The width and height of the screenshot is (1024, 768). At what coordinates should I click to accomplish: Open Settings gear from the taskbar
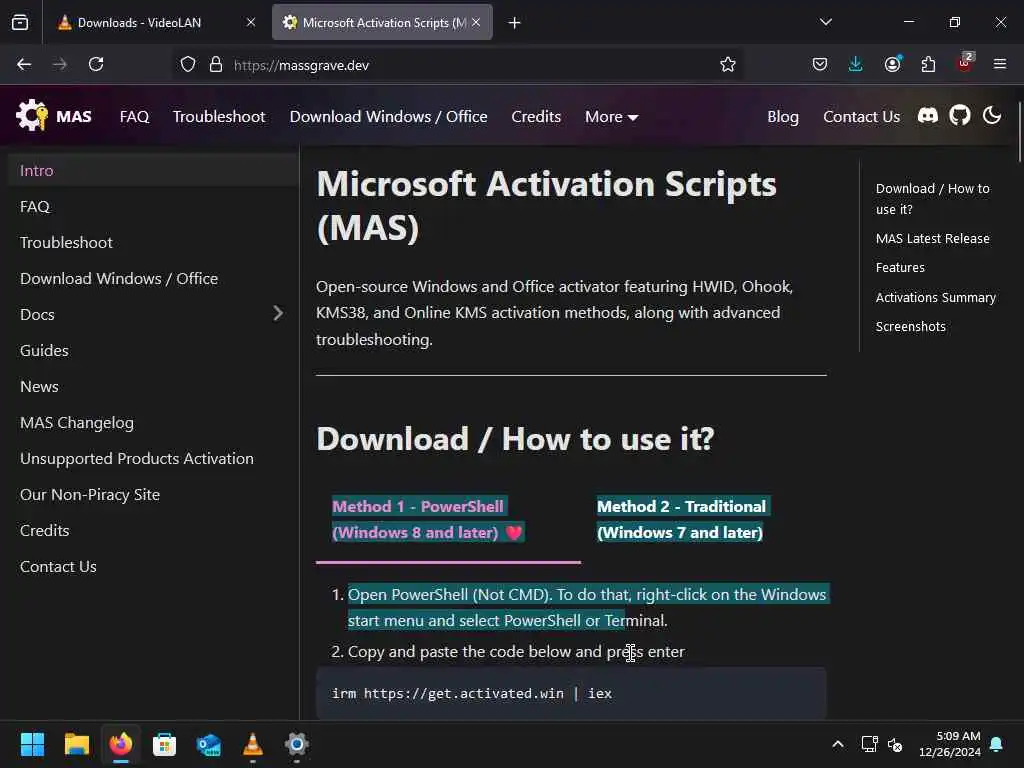pyautogui.click(x=296, y=744)
